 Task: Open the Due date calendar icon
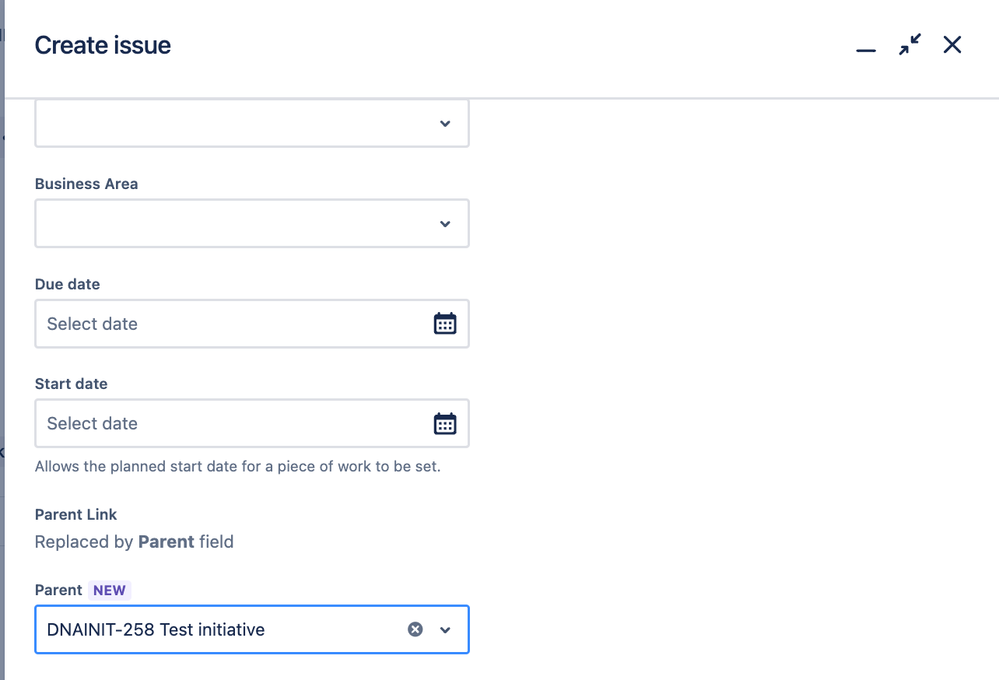(445, 323)
